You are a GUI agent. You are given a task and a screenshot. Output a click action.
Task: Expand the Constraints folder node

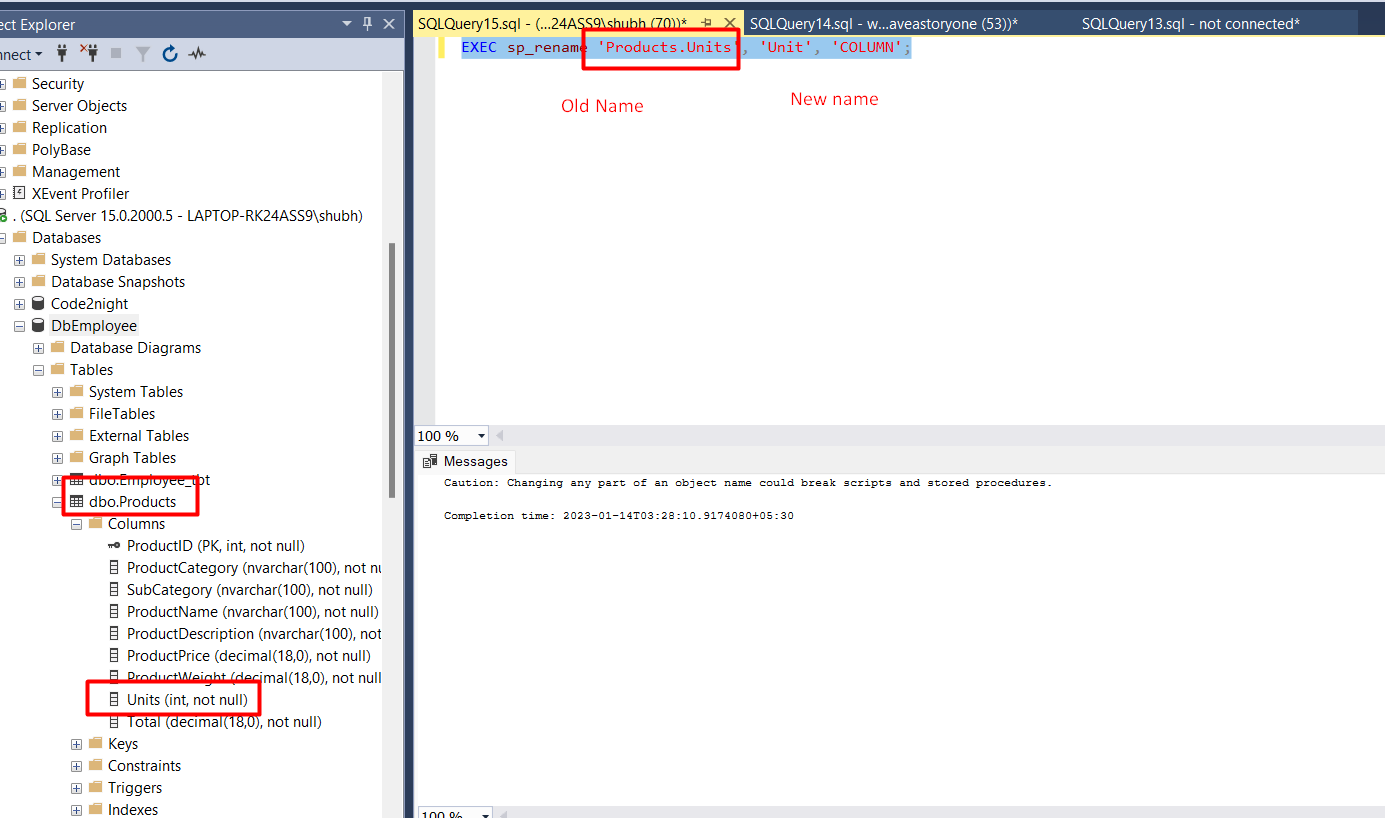click(76, 766)
